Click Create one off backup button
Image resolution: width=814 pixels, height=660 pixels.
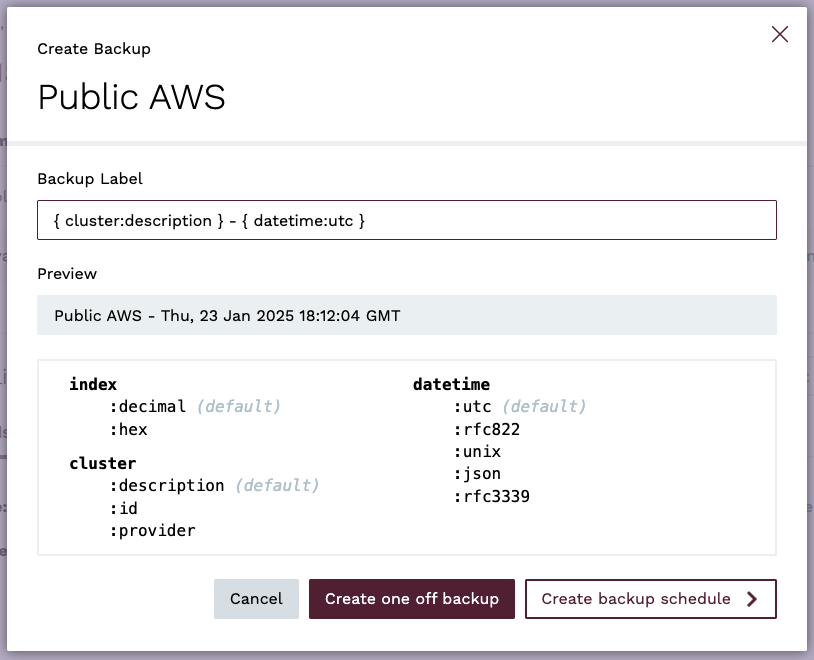pos(411,599)
